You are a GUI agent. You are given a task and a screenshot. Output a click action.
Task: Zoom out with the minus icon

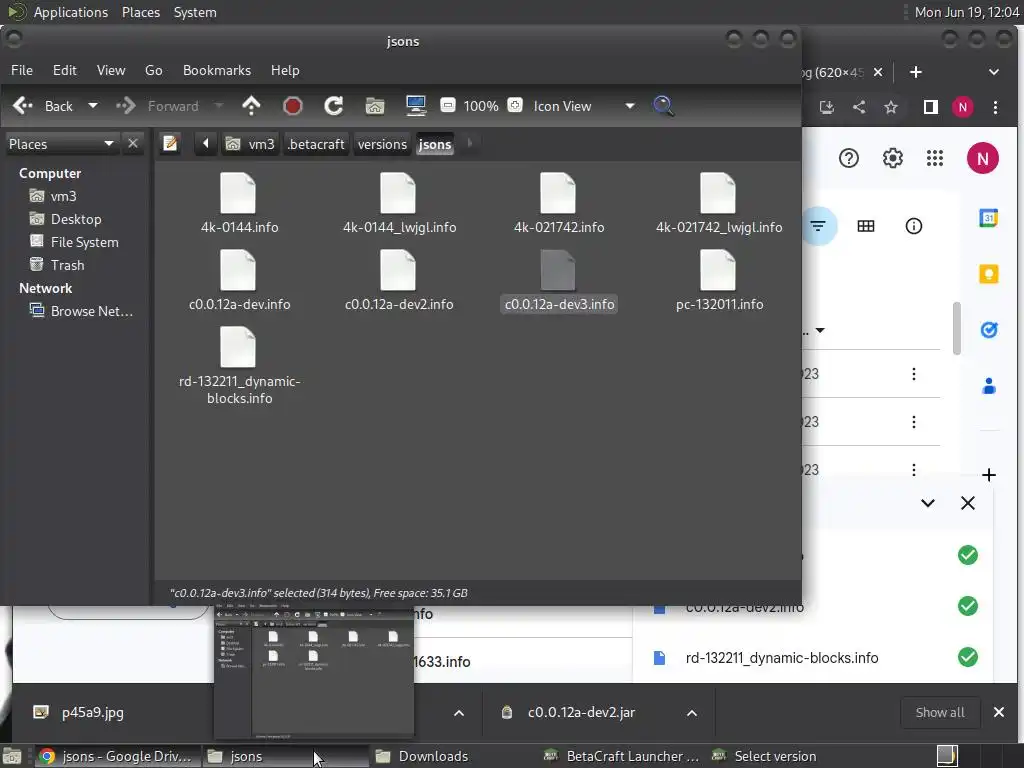click(x=448, y=105)
